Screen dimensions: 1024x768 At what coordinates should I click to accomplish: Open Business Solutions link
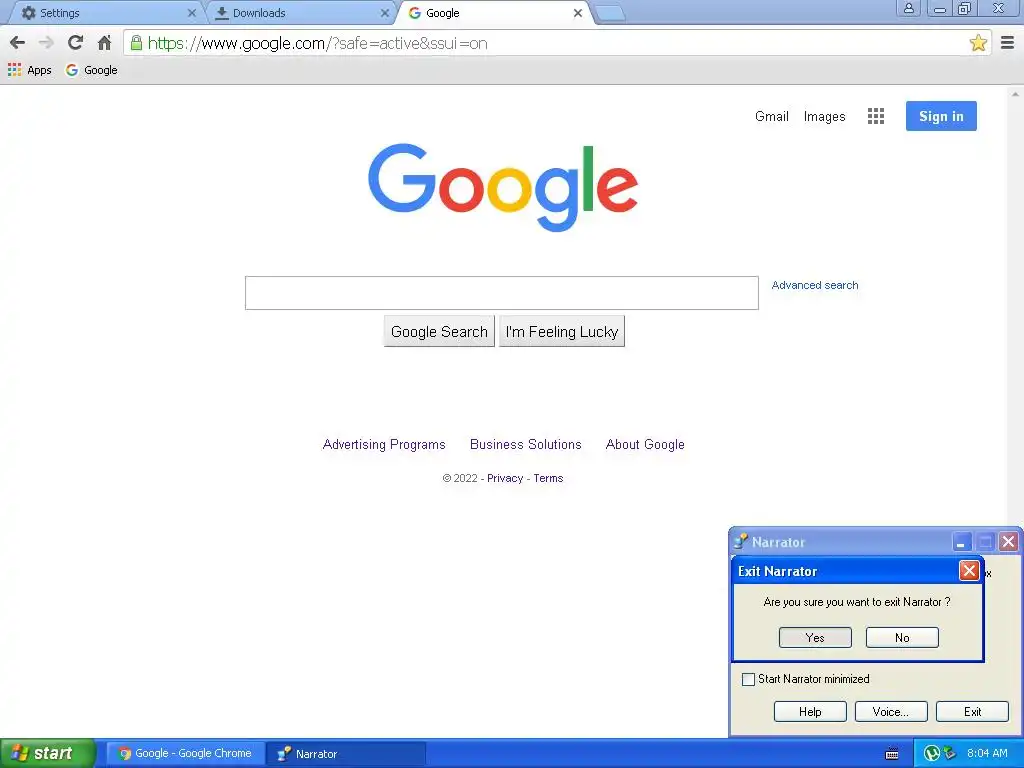pos(526,444)
